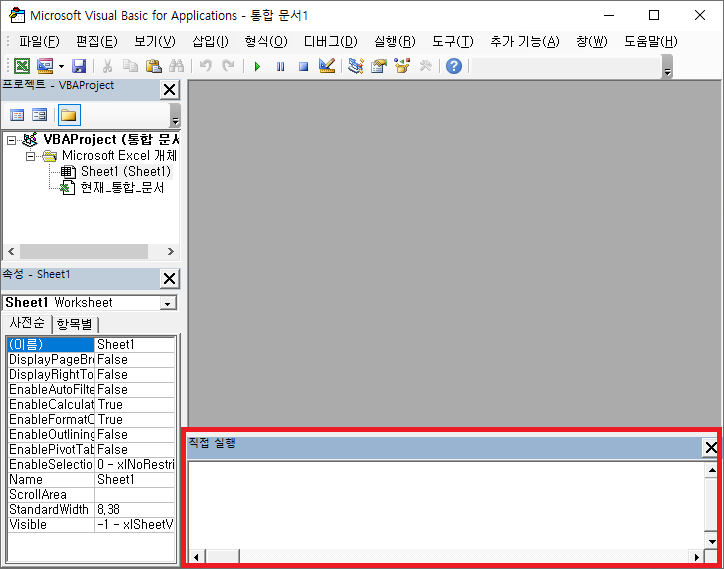Open the 보기(V) menu
Image resolution: width=724 pixels, height=569 pixels.
[x=155, y=42]
